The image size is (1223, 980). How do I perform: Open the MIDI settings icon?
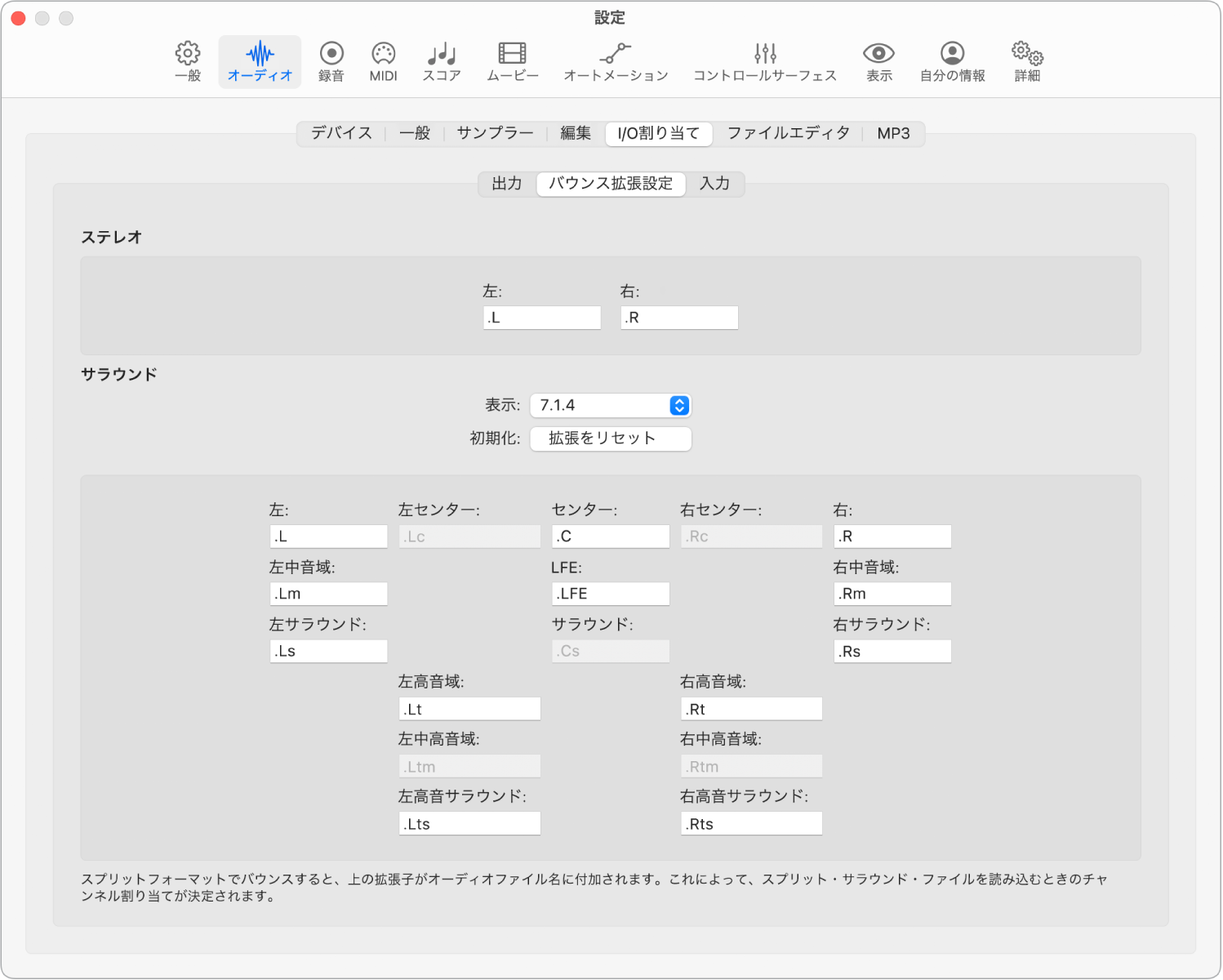click(x=383, y=62)
